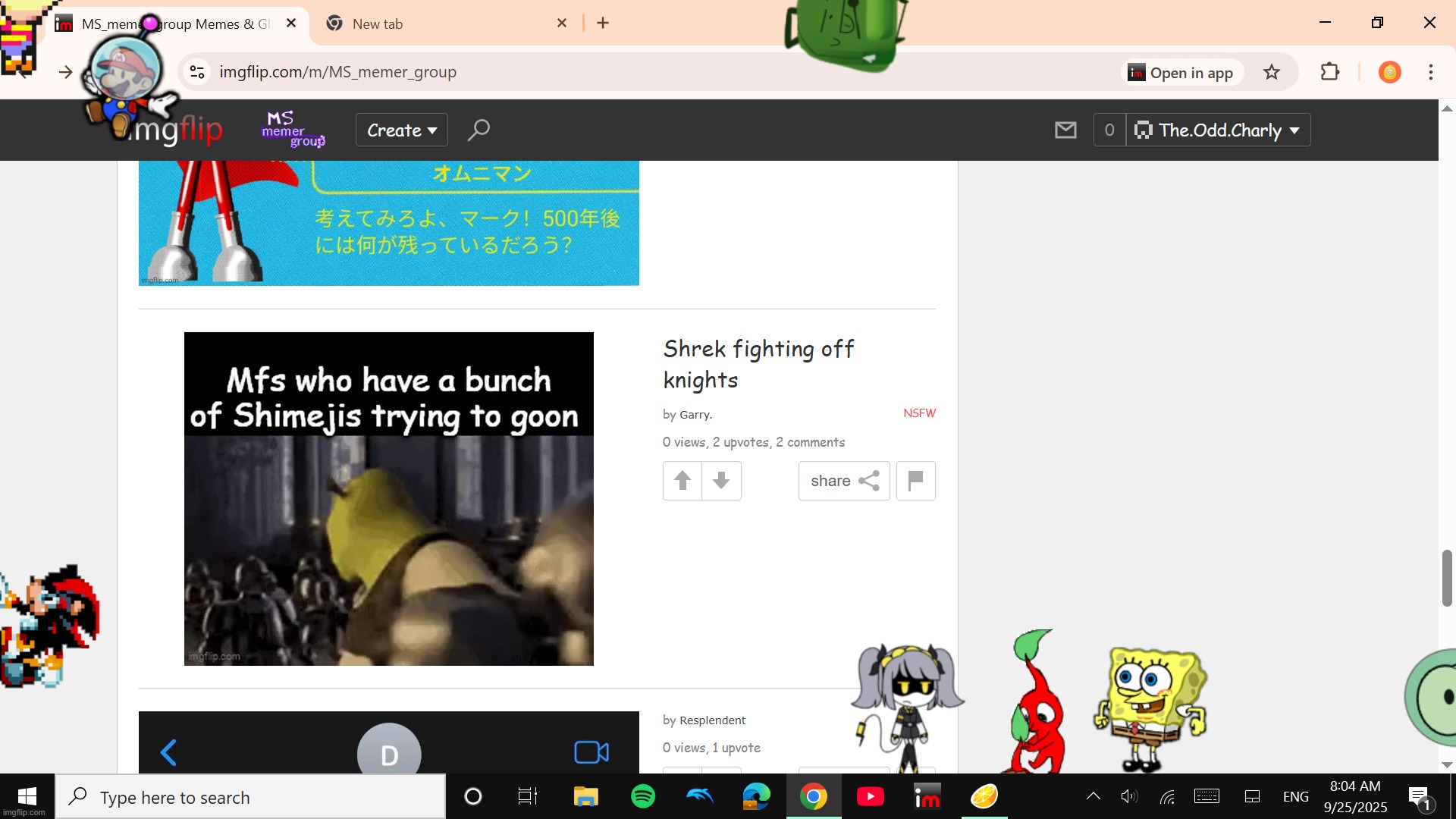
Task: Open the Wi-Fi network tray icon
Action: (x=1167, y=796)
